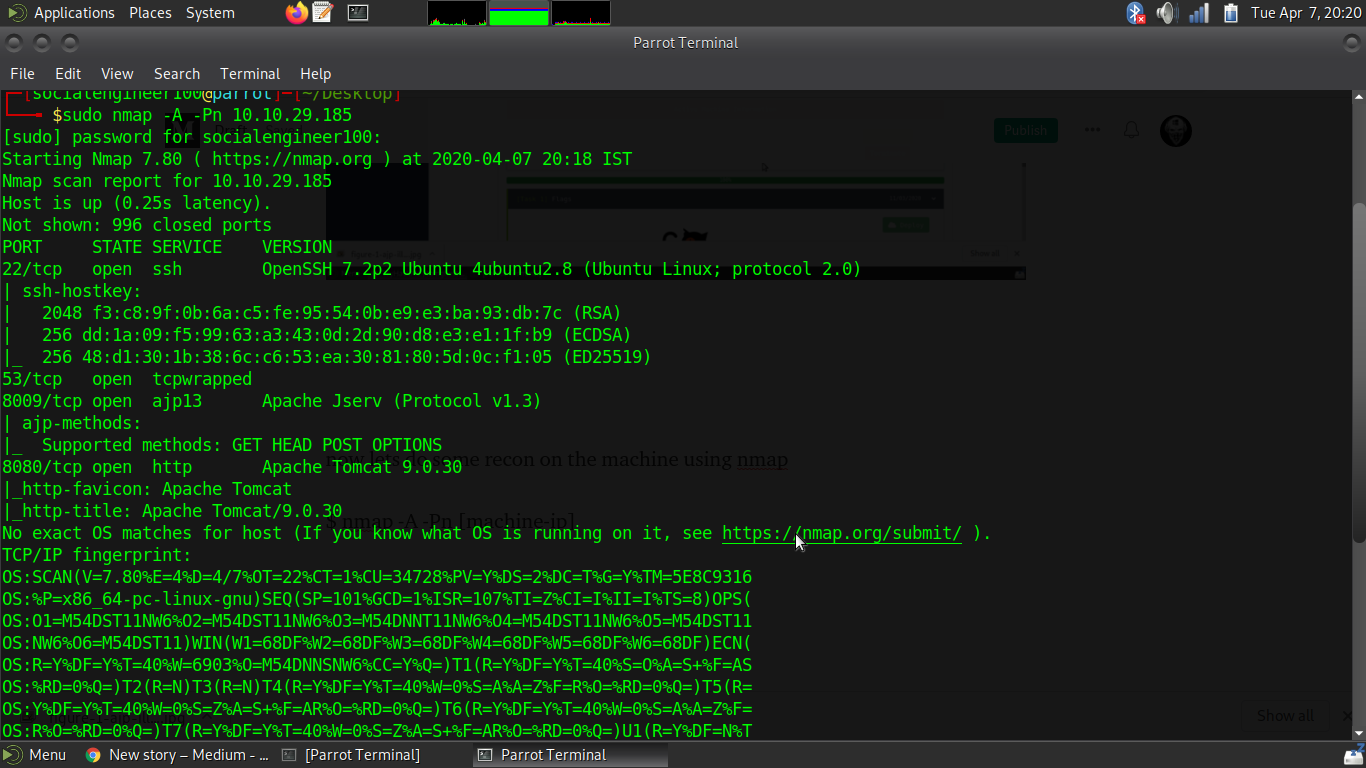Open the File menu
The image size is (1366, 768).
click(22, 74)
